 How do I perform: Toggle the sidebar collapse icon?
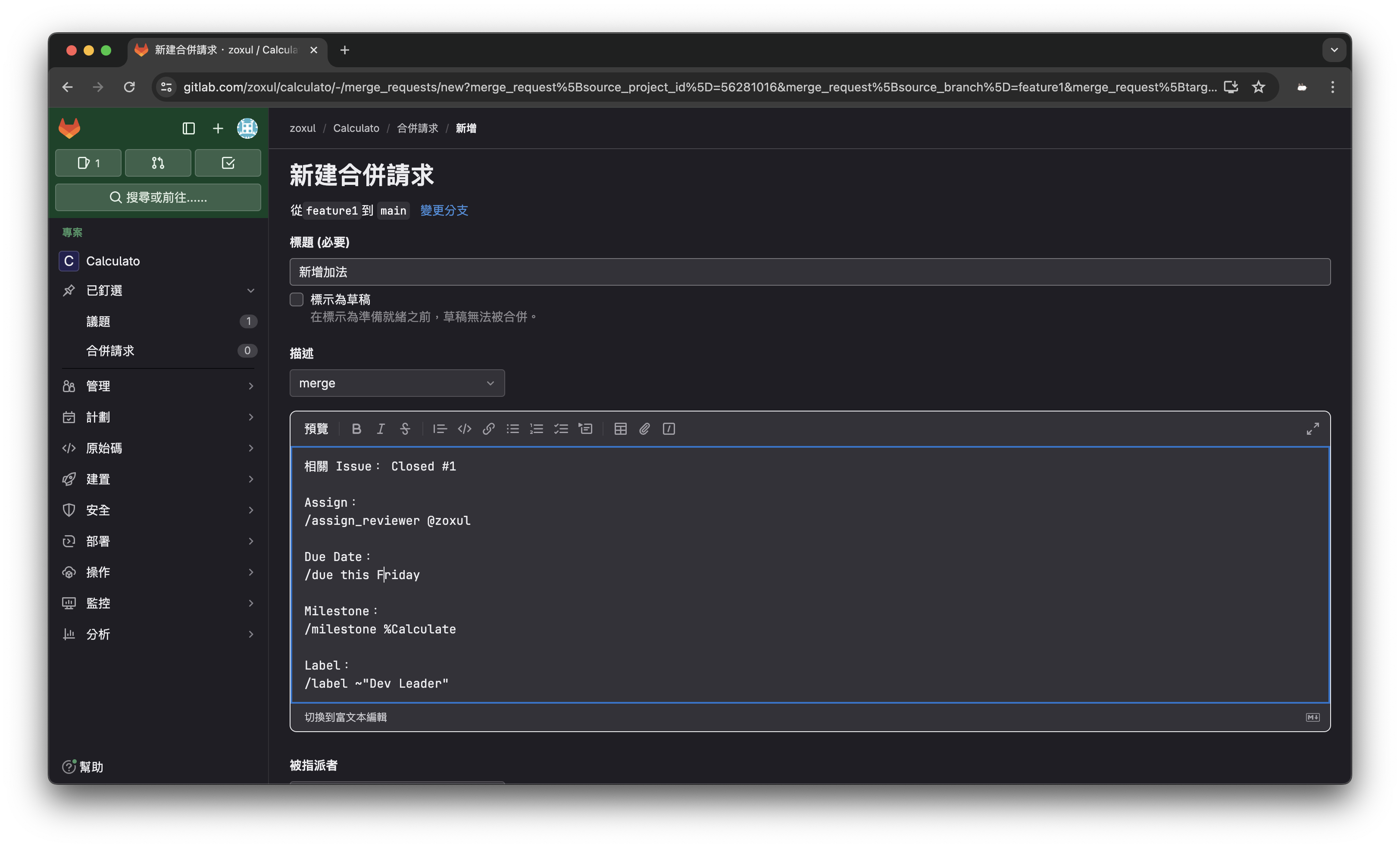point(189,128)
